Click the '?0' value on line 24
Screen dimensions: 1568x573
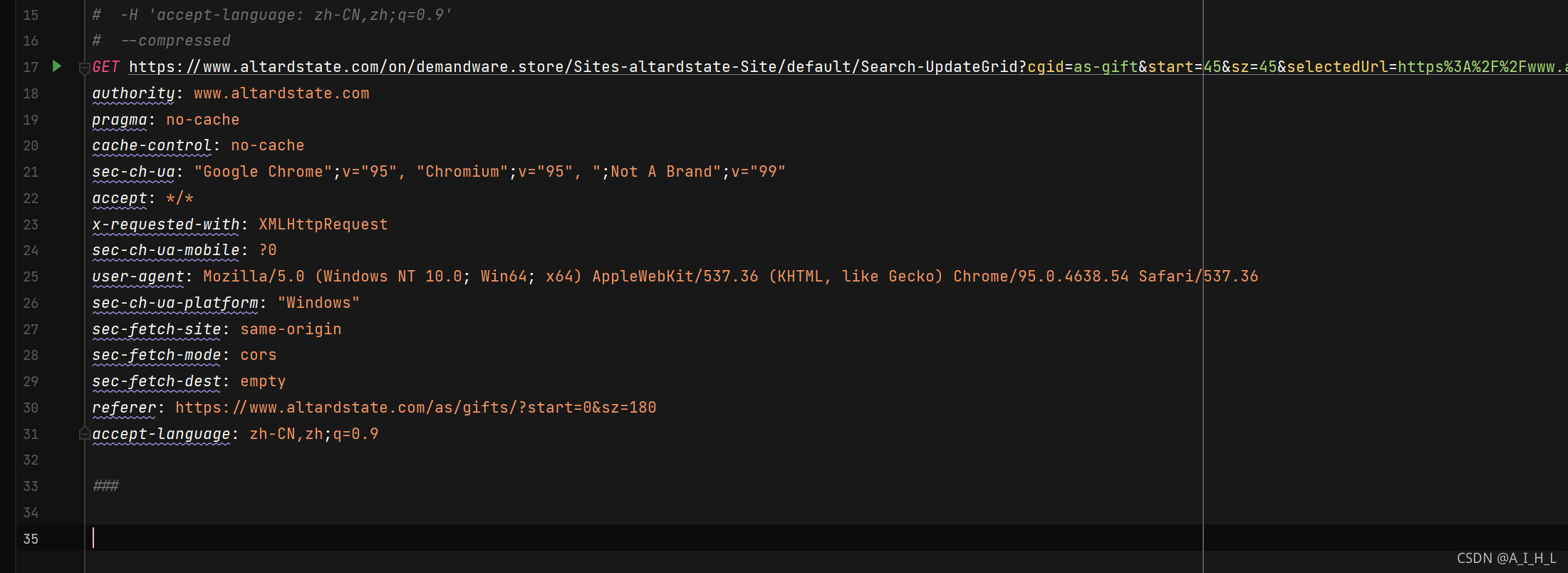click(268, 250)
